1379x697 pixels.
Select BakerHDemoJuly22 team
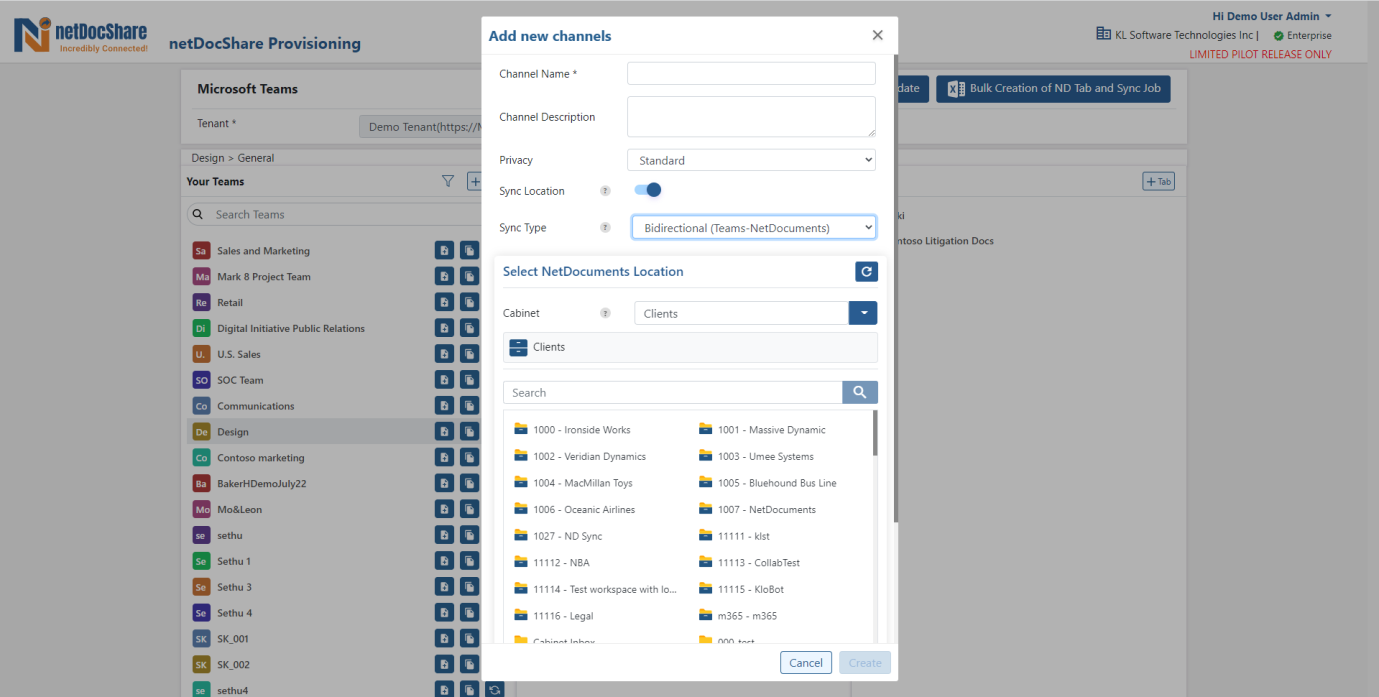(x=262, y=484)
